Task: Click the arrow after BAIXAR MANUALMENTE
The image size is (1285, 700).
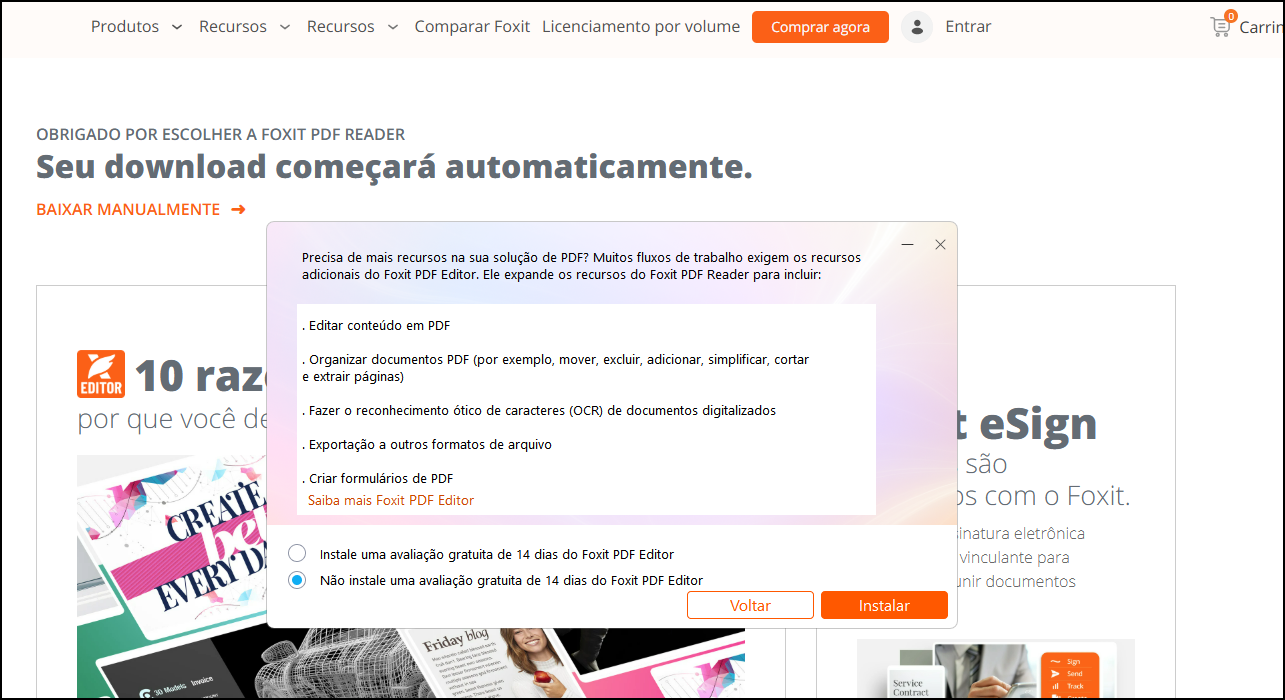Action: point(238,210)
